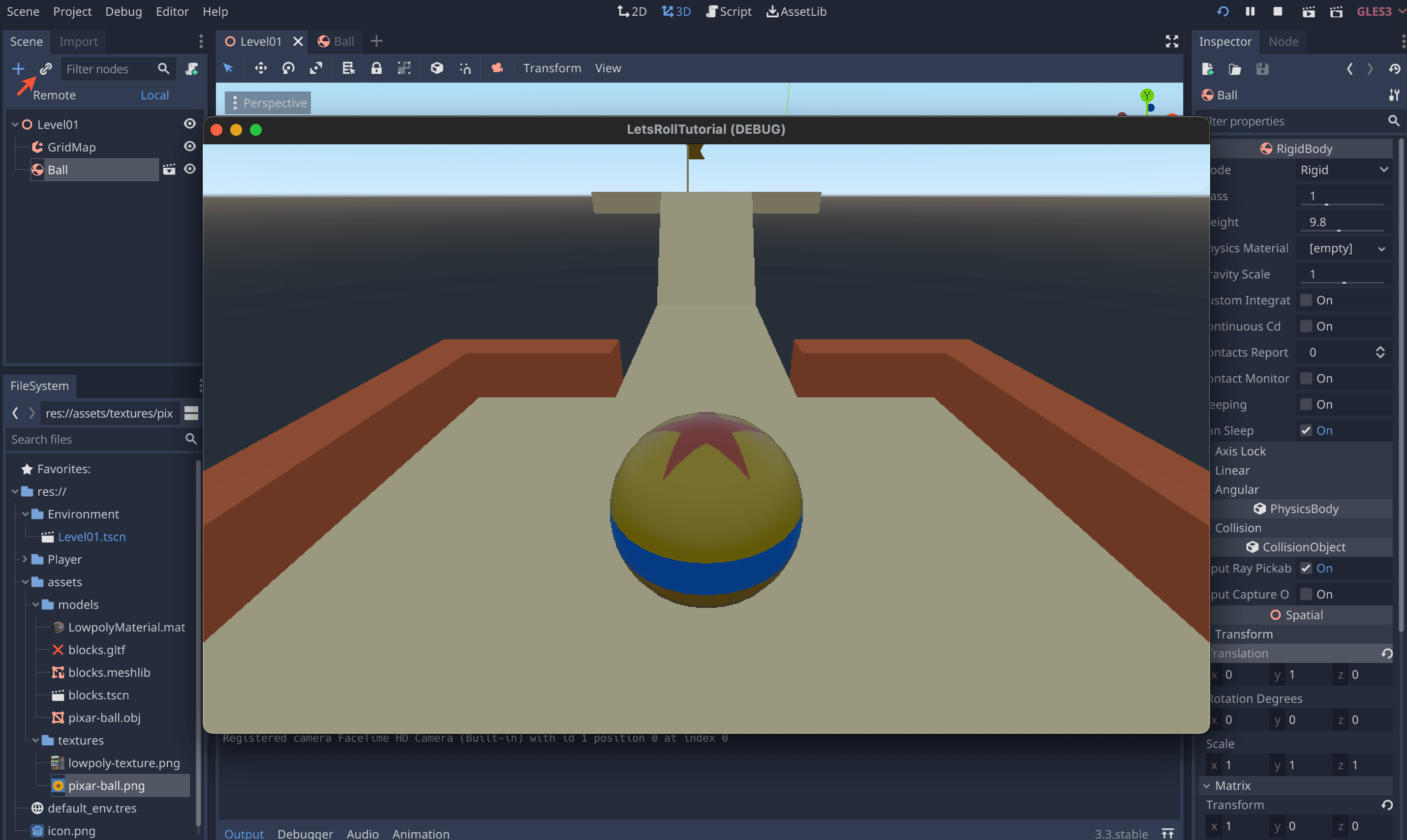Image resolution: width=1407 pixels, height=840 pixels.
Task: Open the AssetLib workspace
Action: [x=796, y=11]
